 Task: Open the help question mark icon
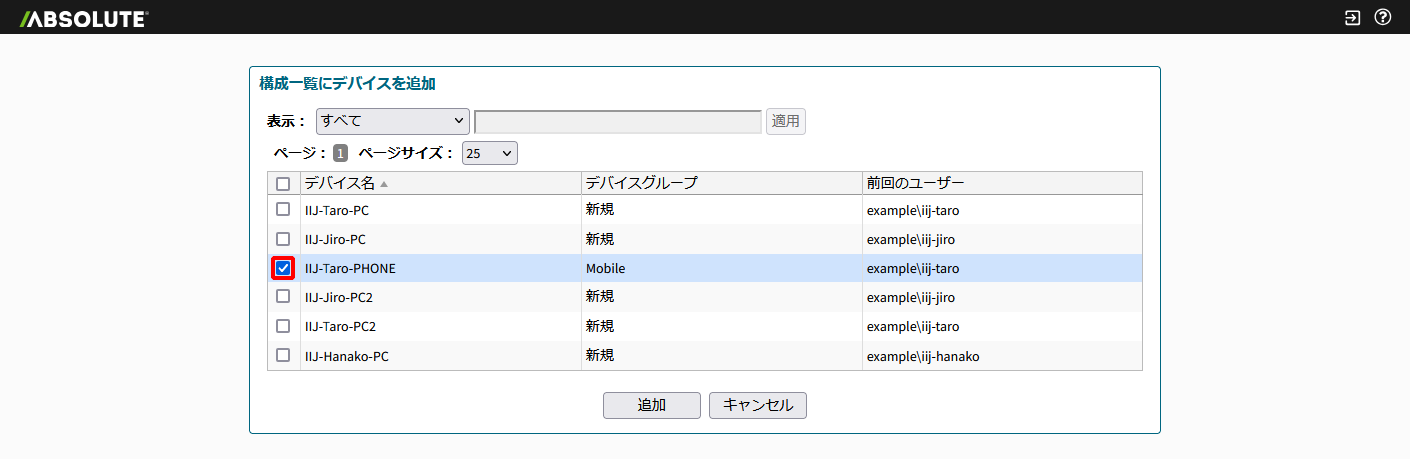pos(1383,17)
